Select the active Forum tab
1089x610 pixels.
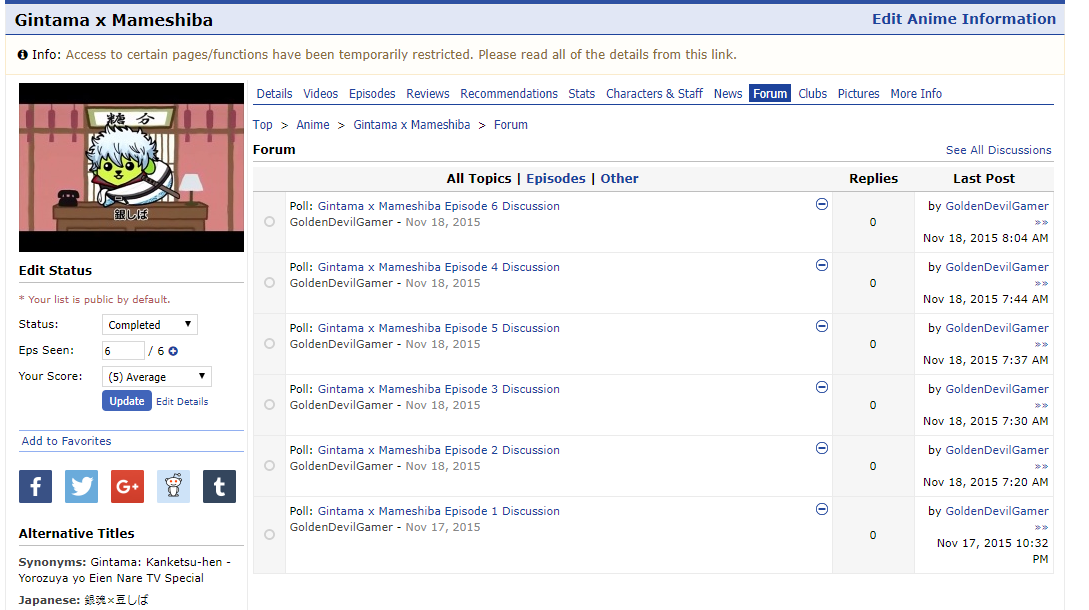coord(770,94)
